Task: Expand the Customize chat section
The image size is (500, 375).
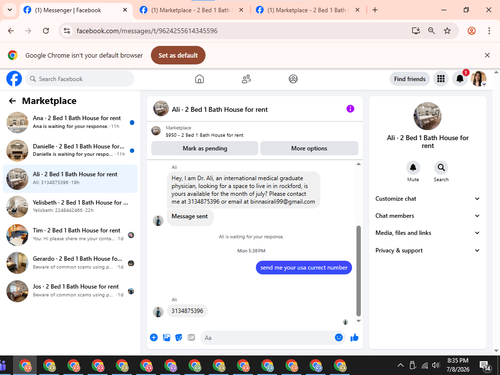Action: click(x=428, y=199)
